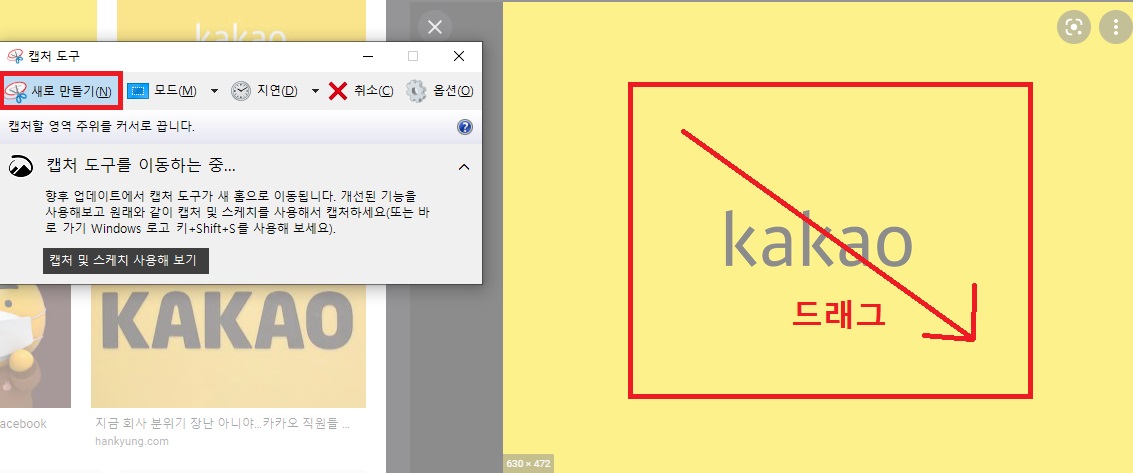
Task: Click the blue help question mark icon
Action: [x=465, y=127]
